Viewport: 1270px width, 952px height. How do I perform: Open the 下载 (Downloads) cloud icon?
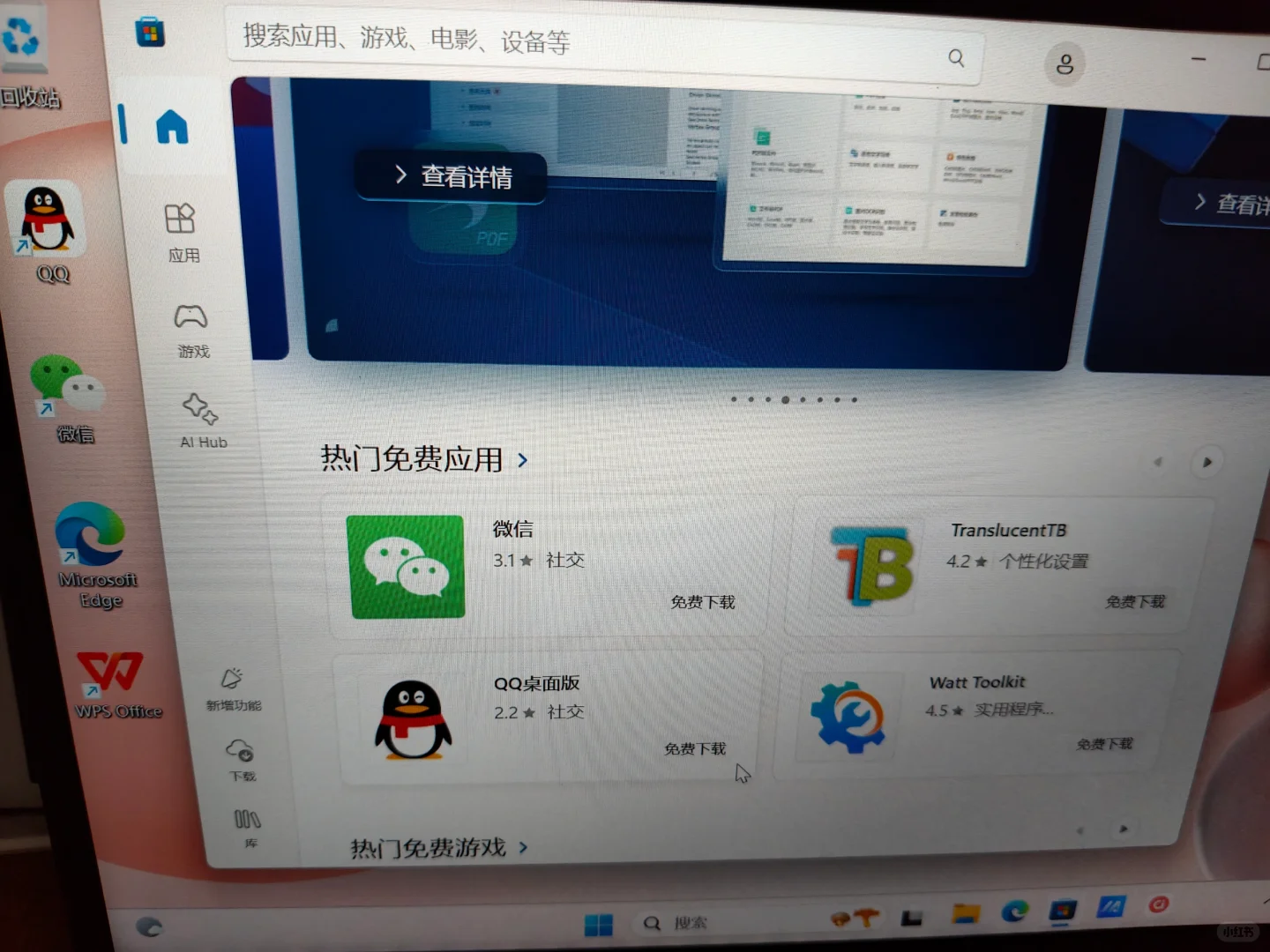(x=240, y=751)
